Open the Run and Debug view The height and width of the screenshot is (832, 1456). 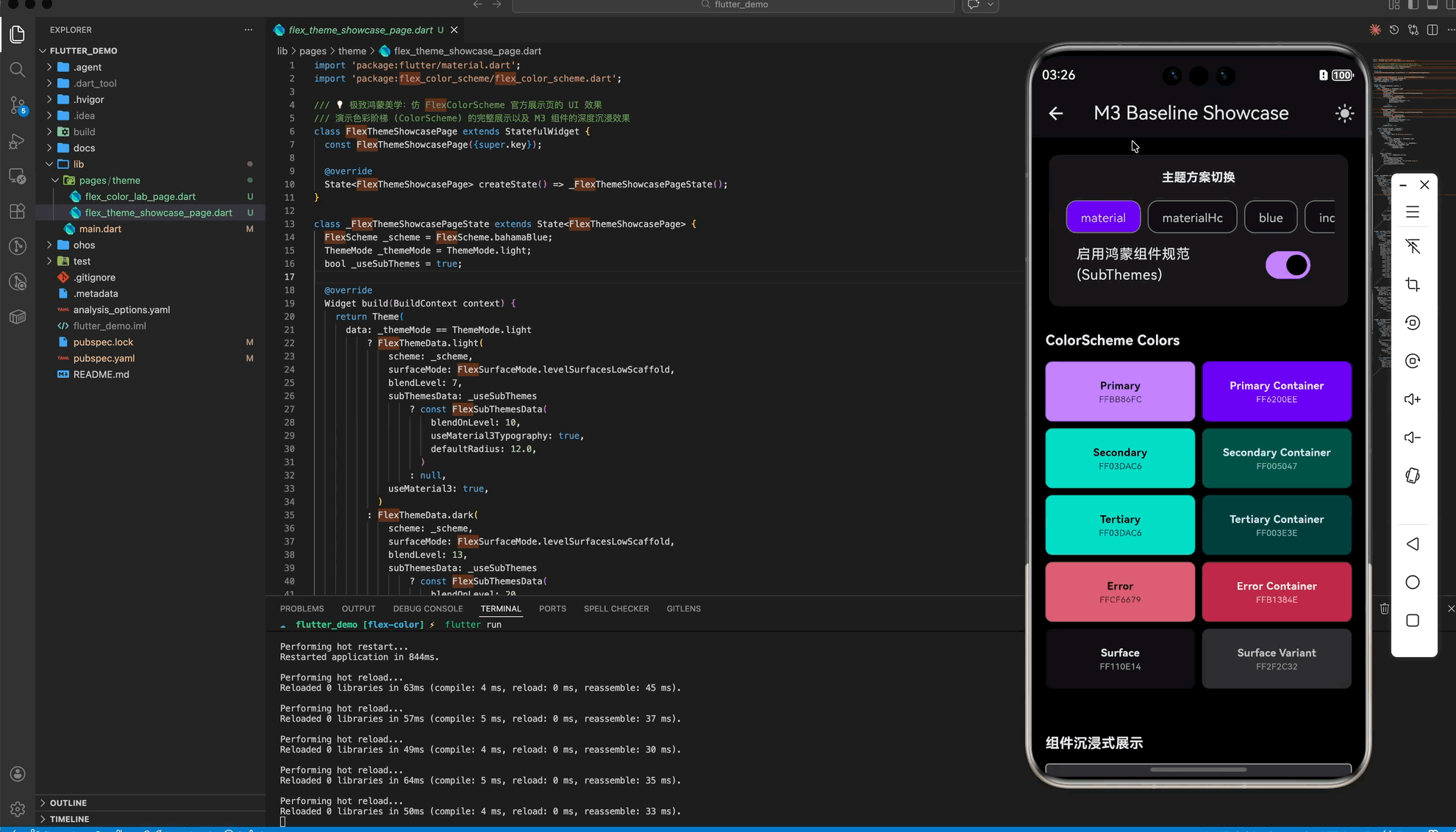(18, 141)
